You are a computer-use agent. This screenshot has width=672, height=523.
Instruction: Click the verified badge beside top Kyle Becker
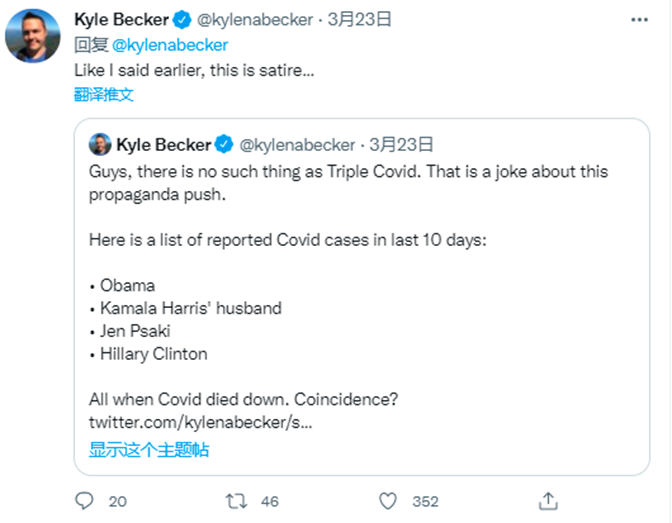(181, 19)
